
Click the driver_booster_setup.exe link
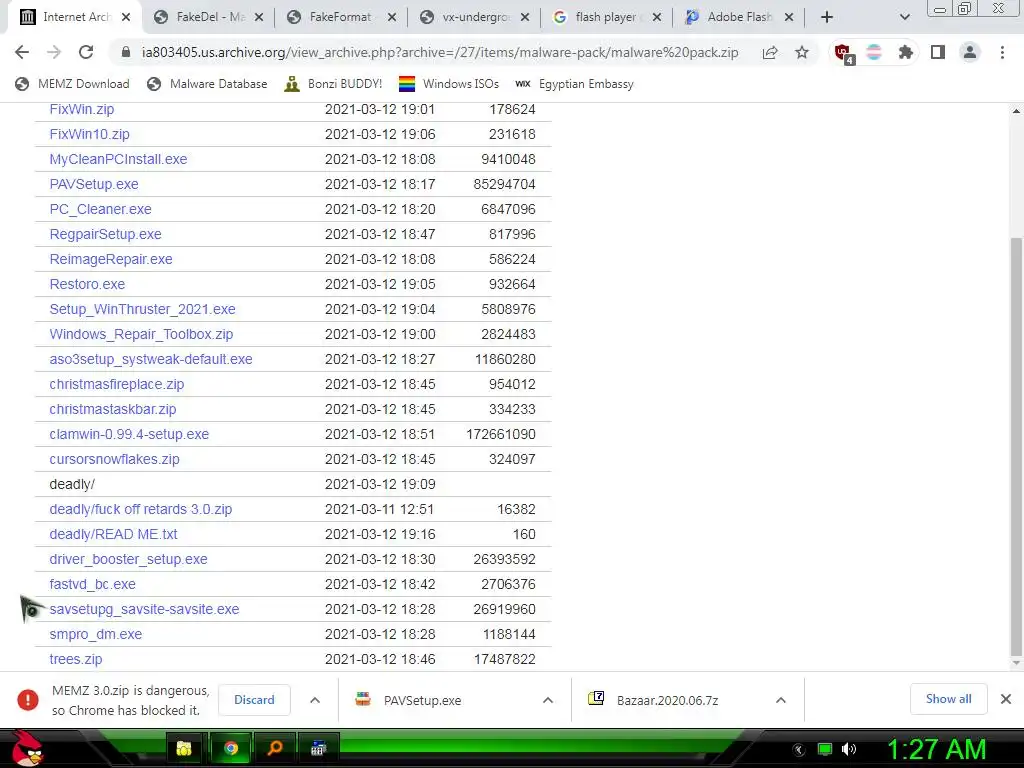tap(129, 559)
